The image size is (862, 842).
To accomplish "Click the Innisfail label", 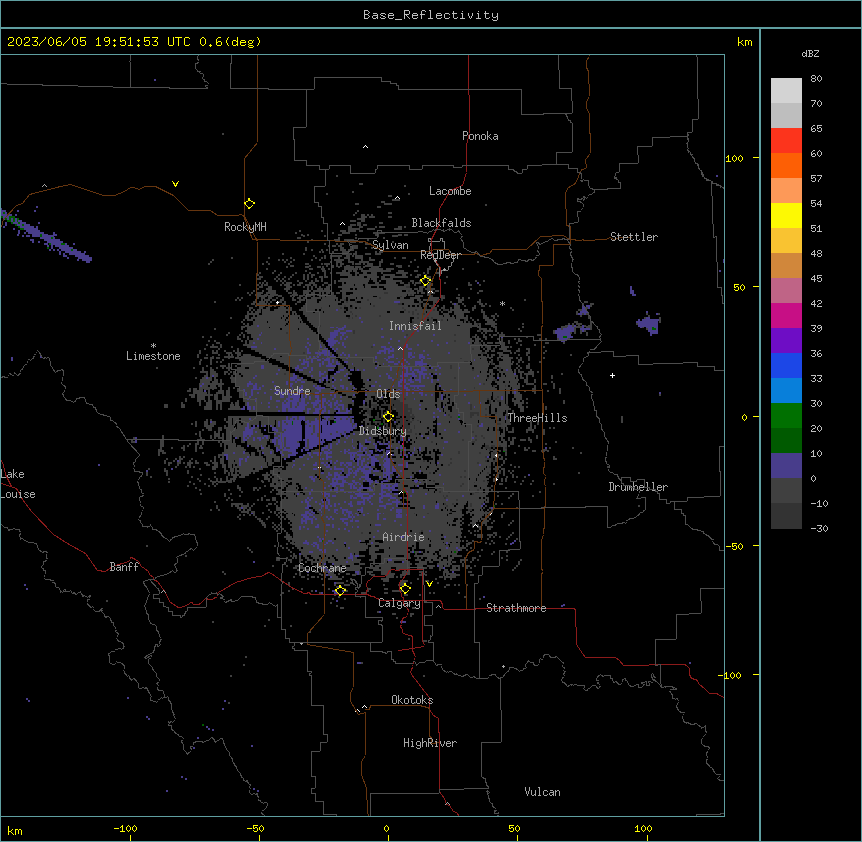I will coord(415,326).
